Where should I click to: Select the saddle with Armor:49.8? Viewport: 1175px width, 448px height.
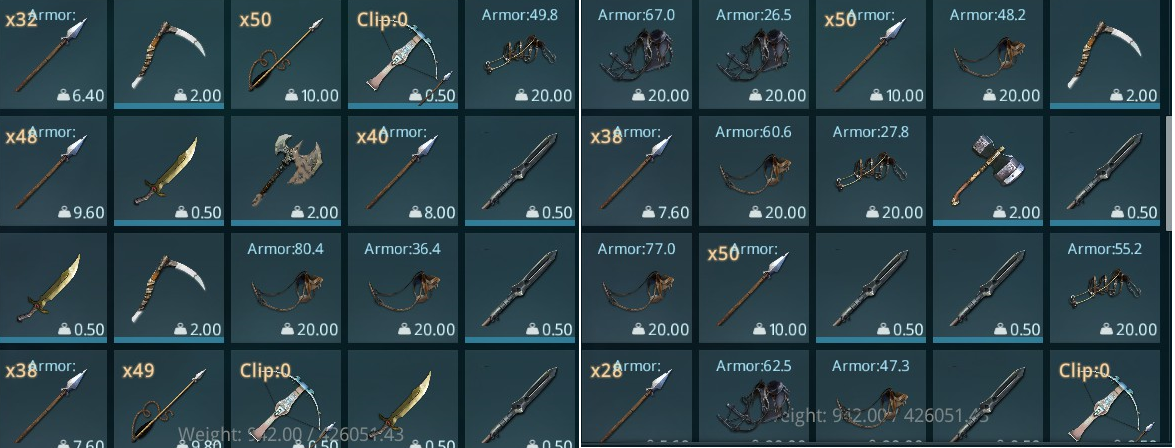(519, 54)
